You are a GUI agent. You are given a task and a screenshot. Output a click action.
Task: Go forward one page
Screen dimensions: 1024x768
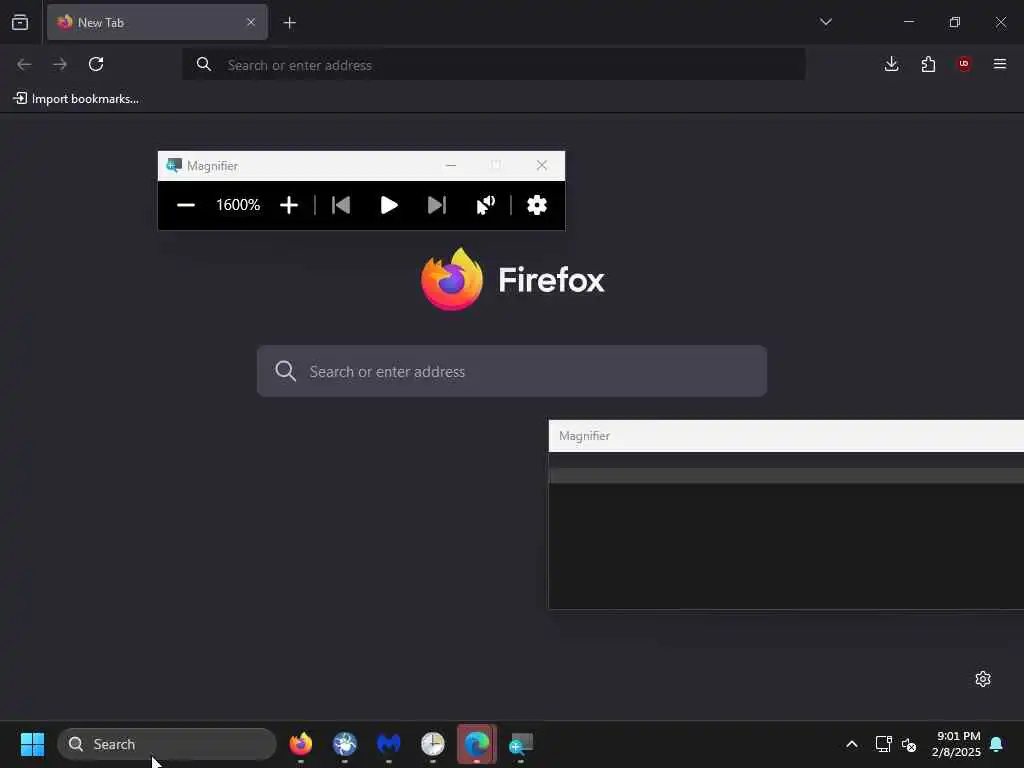60,64
